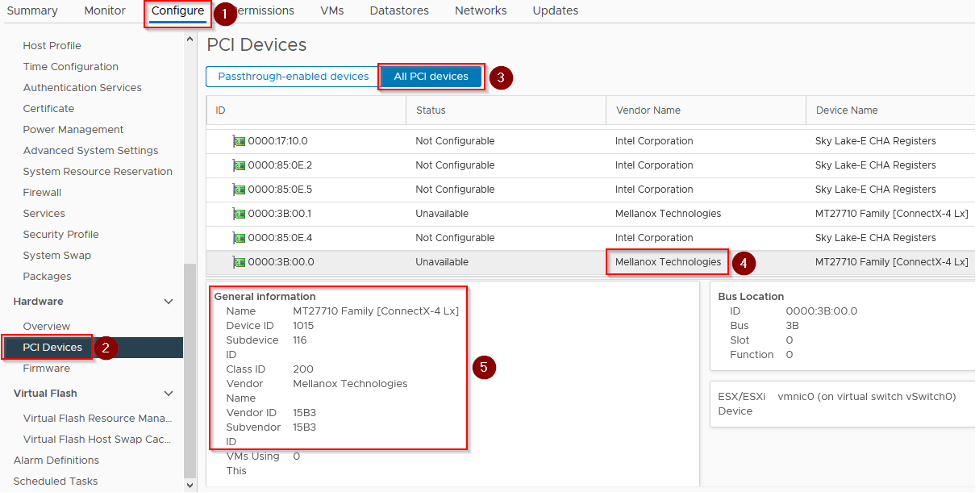Select row ID 0000:85:0E.4
Image resolution: width=977 pixels, height=493 pixels.
click(280, 239)
